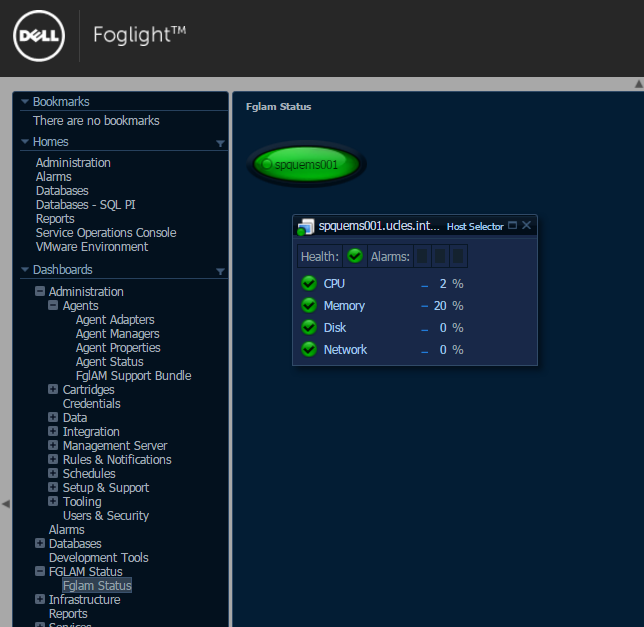The width and height of the screenshot is (644, 627).
Task: Expand the Data tree node
Action: point(53,417)
